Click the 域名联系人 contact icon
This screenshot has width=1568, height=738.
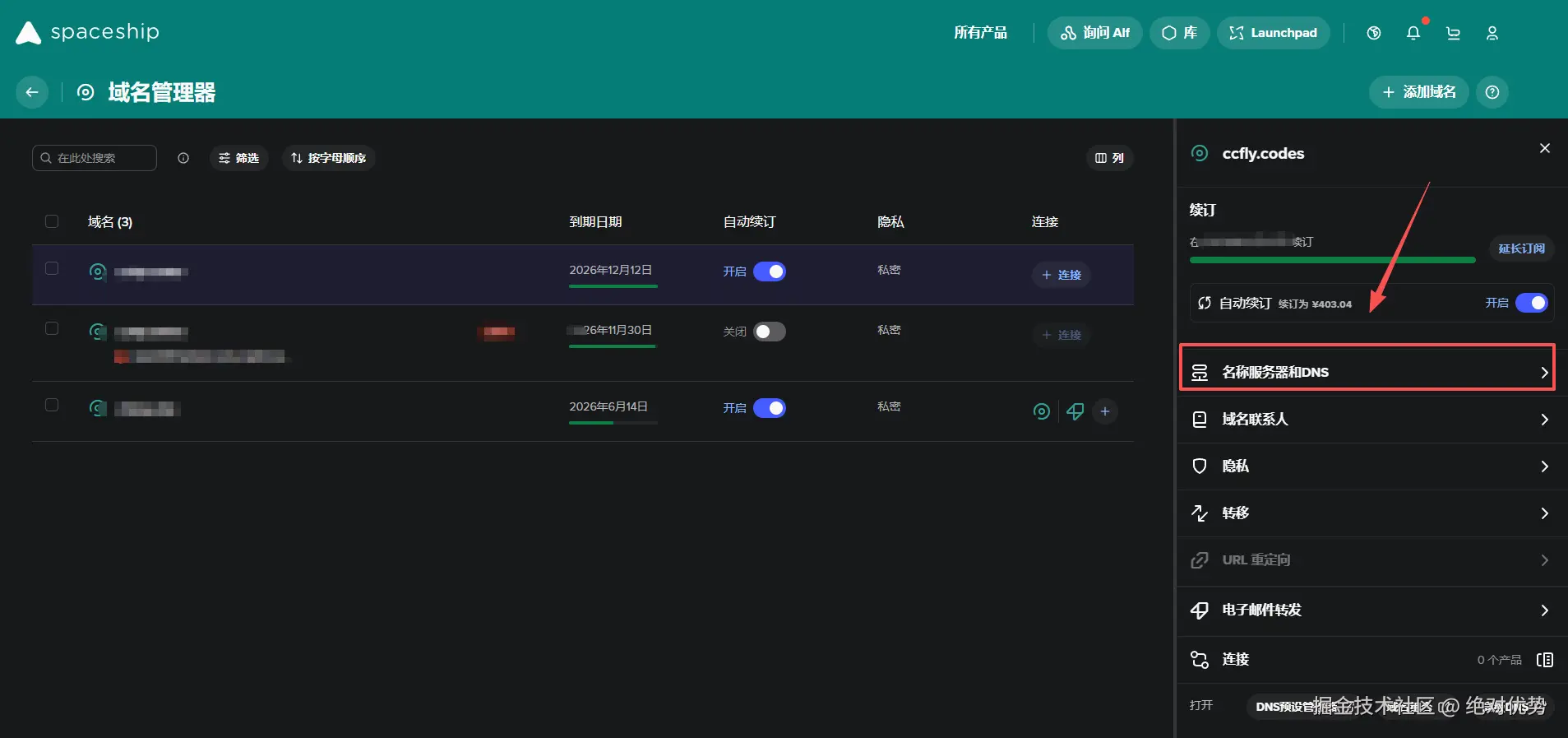coord(1200,420)
